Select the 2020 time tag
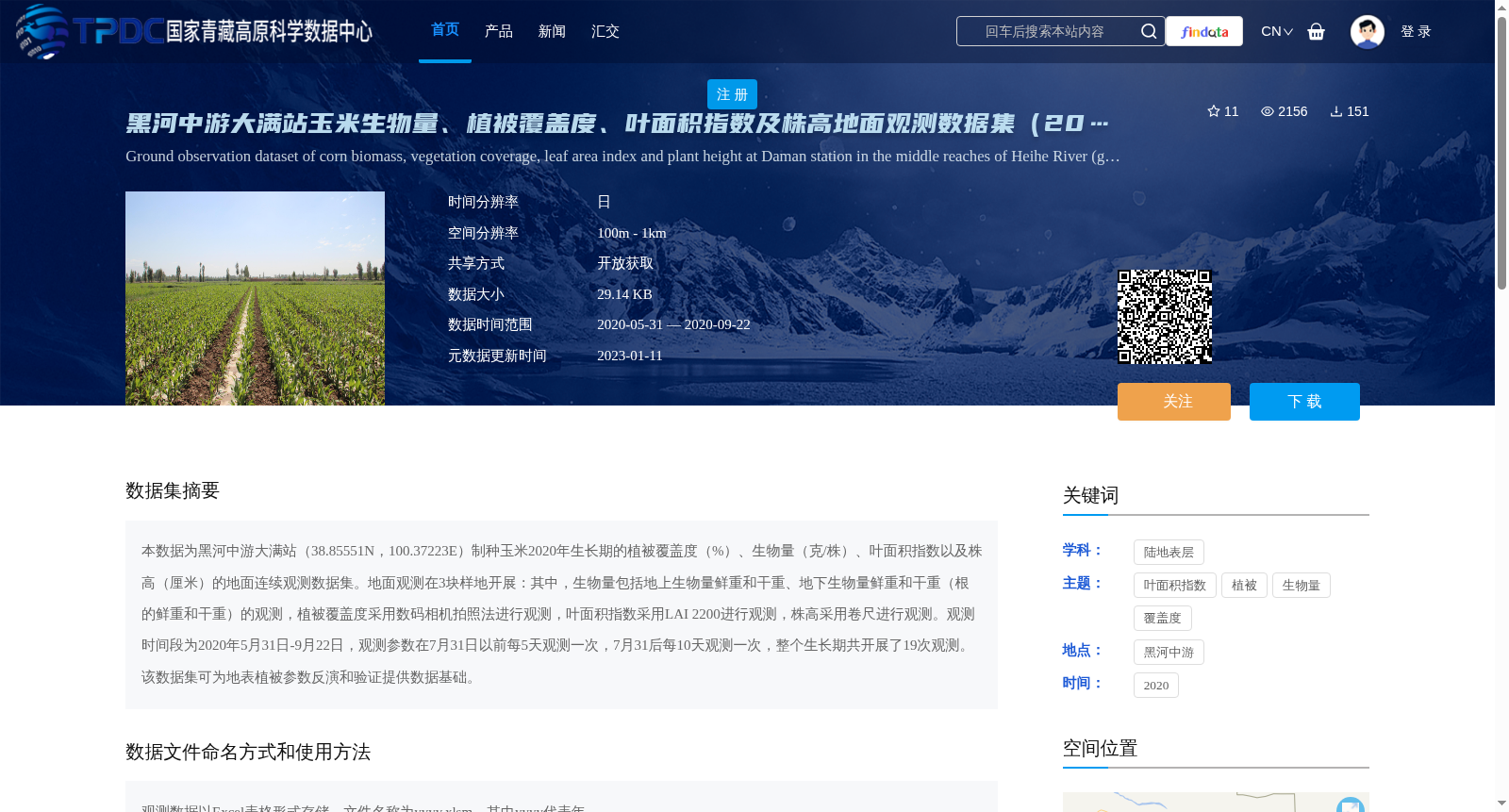1509x812 pixels. (x=1156, y=685)
